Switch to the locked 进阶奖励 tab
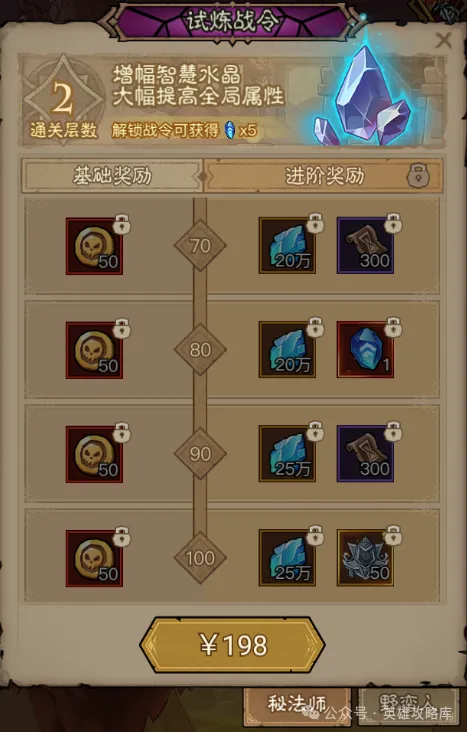The height and width of the screenshot is (732, 467). click(325, 176)
